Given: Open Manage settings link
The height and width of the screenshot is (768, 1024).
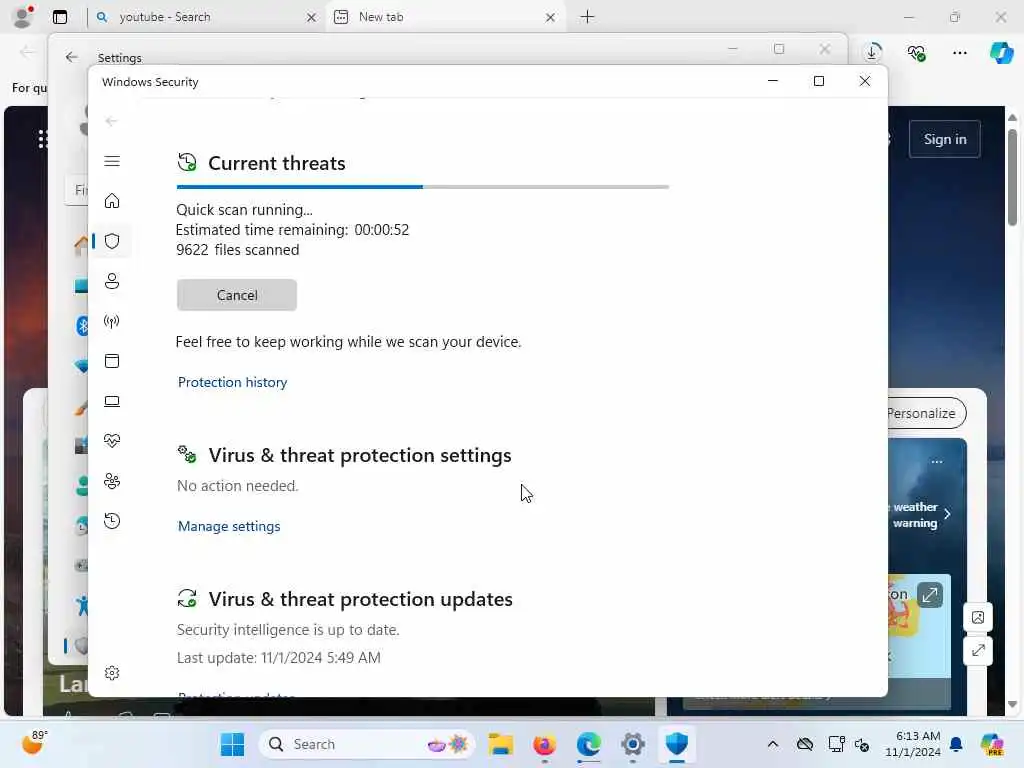Looking at the screenshot, I should point(229,526).
